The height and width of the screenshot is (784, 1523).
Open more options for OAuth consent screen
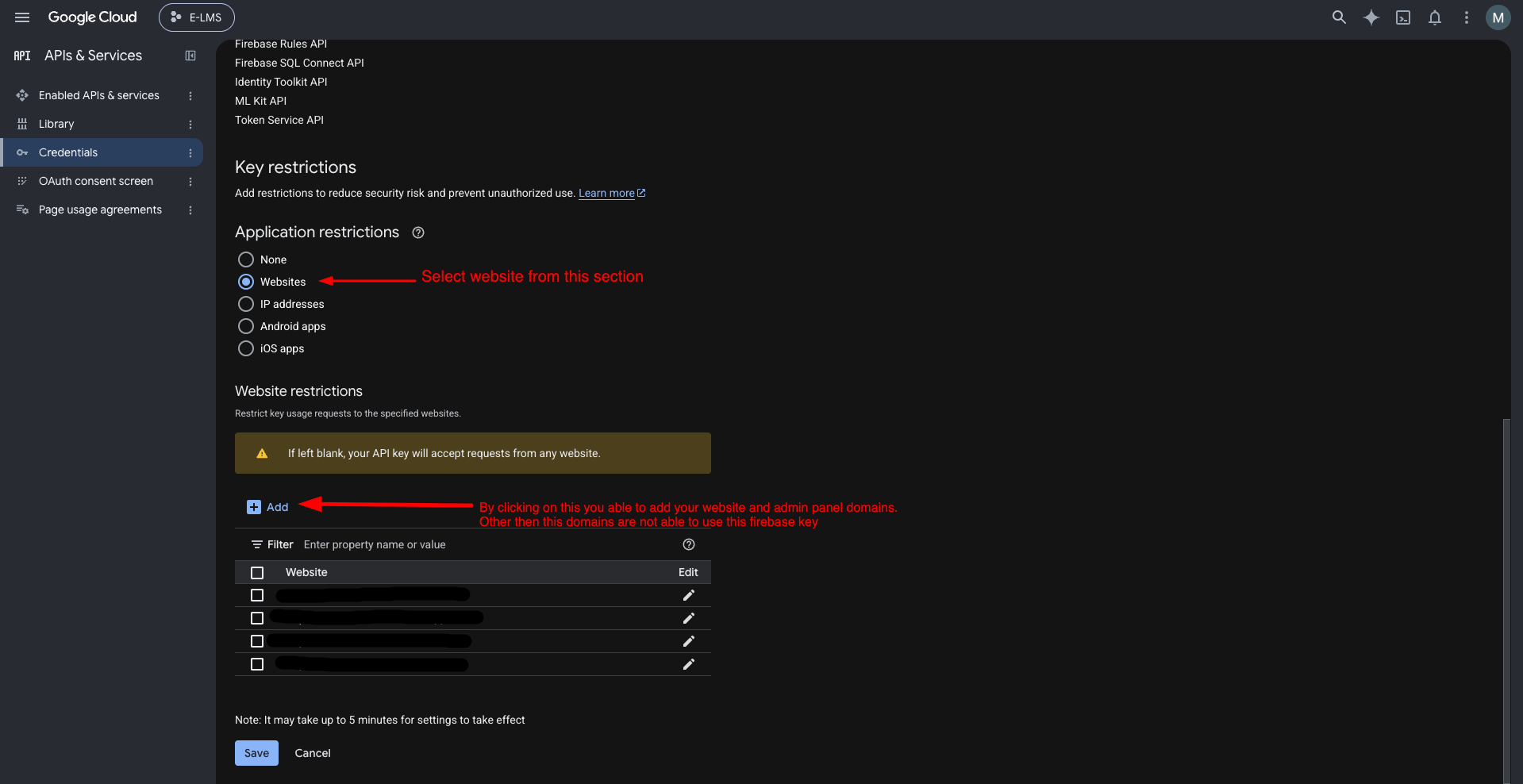[190, 181]
